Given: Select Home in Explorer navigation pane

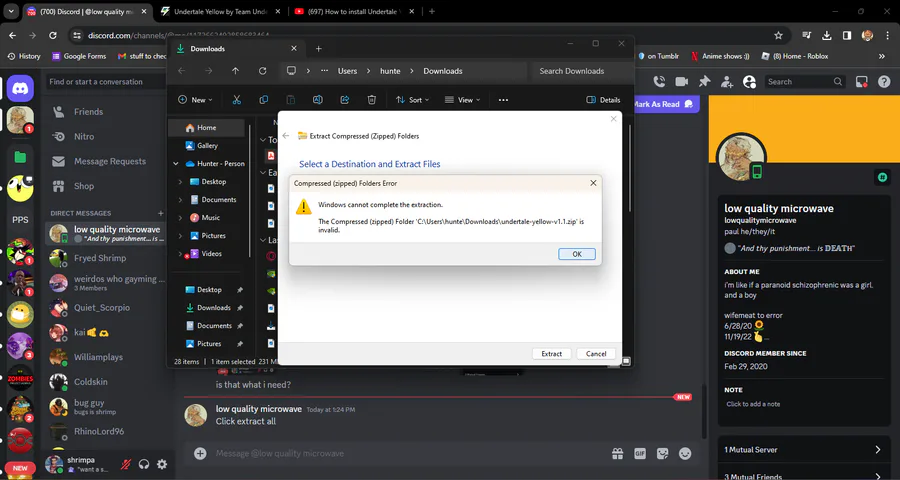Looking at the screenshot, I should click(x=207, y=127).
